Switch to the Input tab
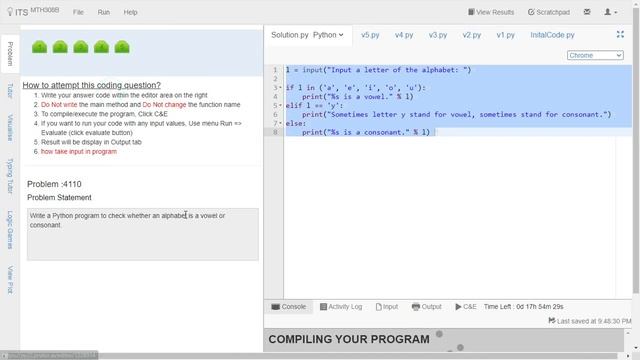Viewport: 640px width, 360px height. tap(387, 307)
